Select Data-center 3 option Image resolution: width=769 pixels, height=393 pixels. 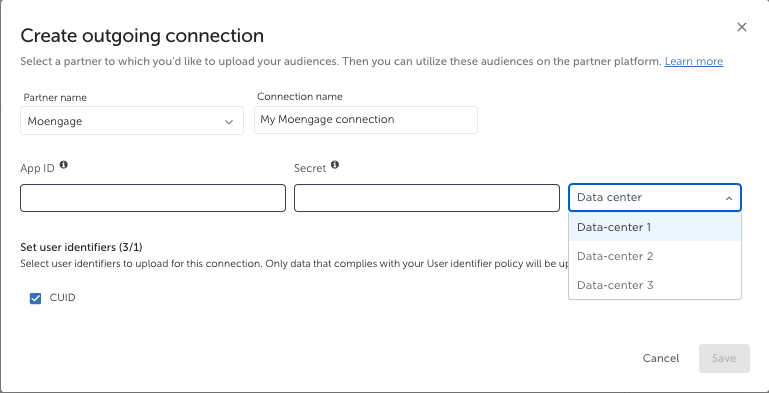[x=655, y=285]
